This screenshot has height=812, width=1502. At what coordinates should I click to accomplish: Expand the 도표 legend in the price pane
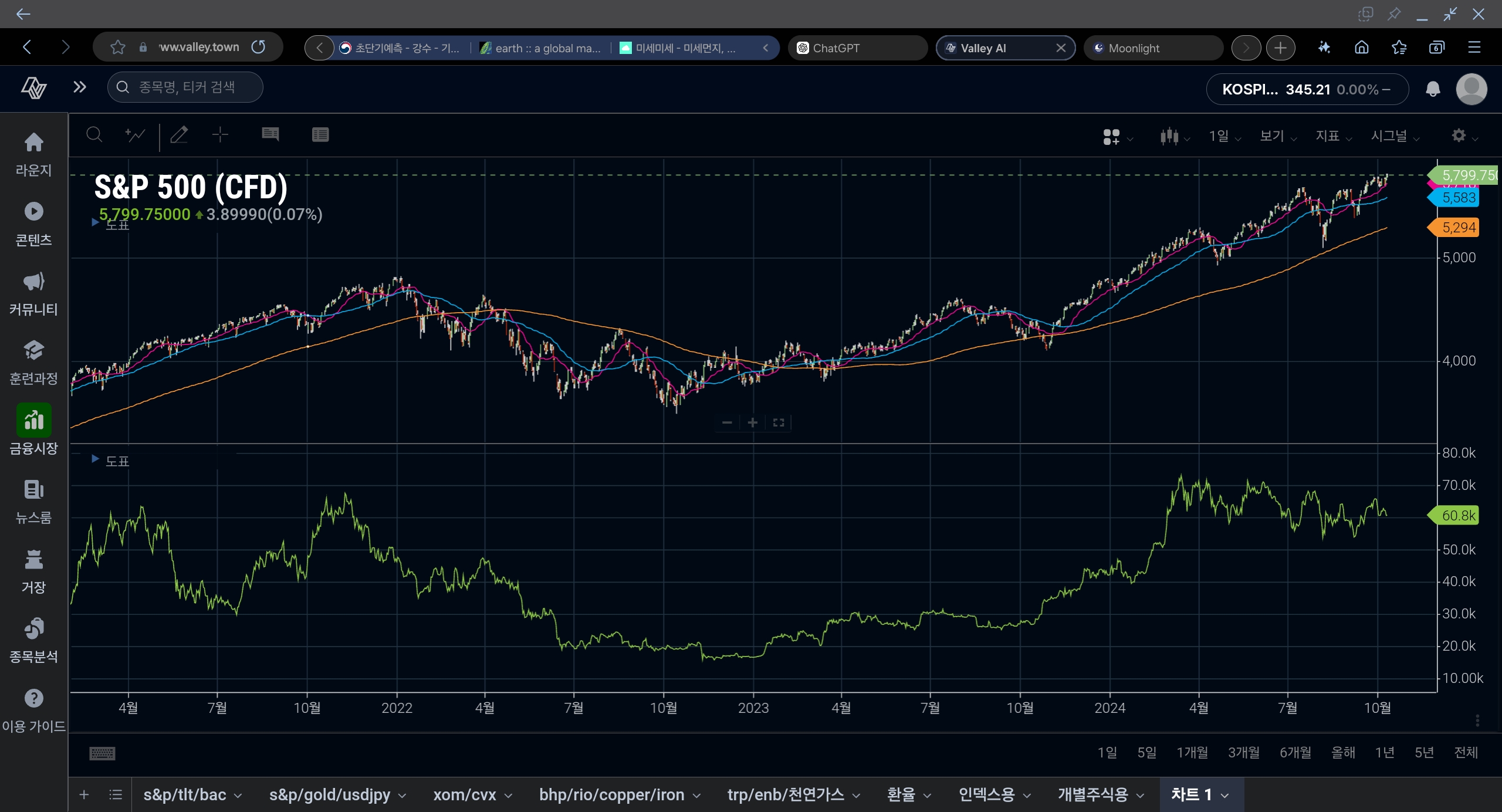point(110,225)
